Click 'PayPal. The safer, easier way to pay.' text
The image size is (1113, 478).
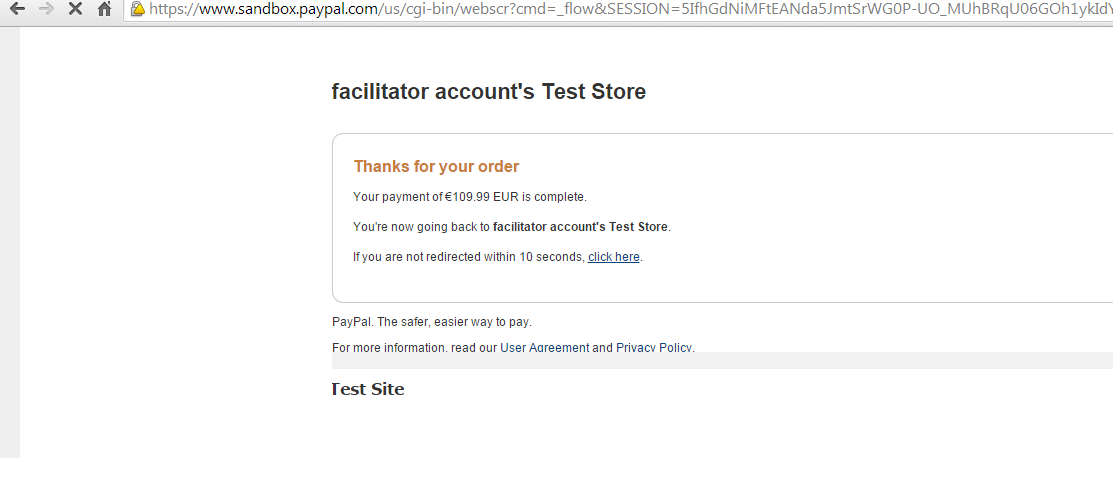point(432,322)
